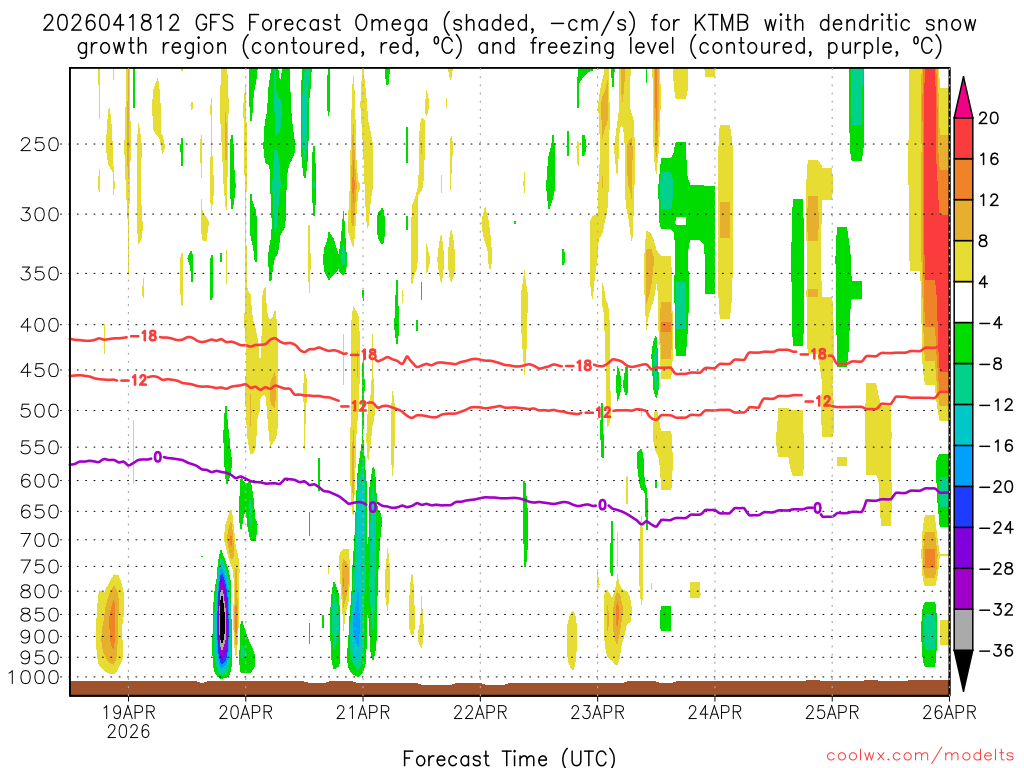Click the '2026' year label under 19APR
The height and width of the screenshot is (768, 1024).
pos(129,731)
